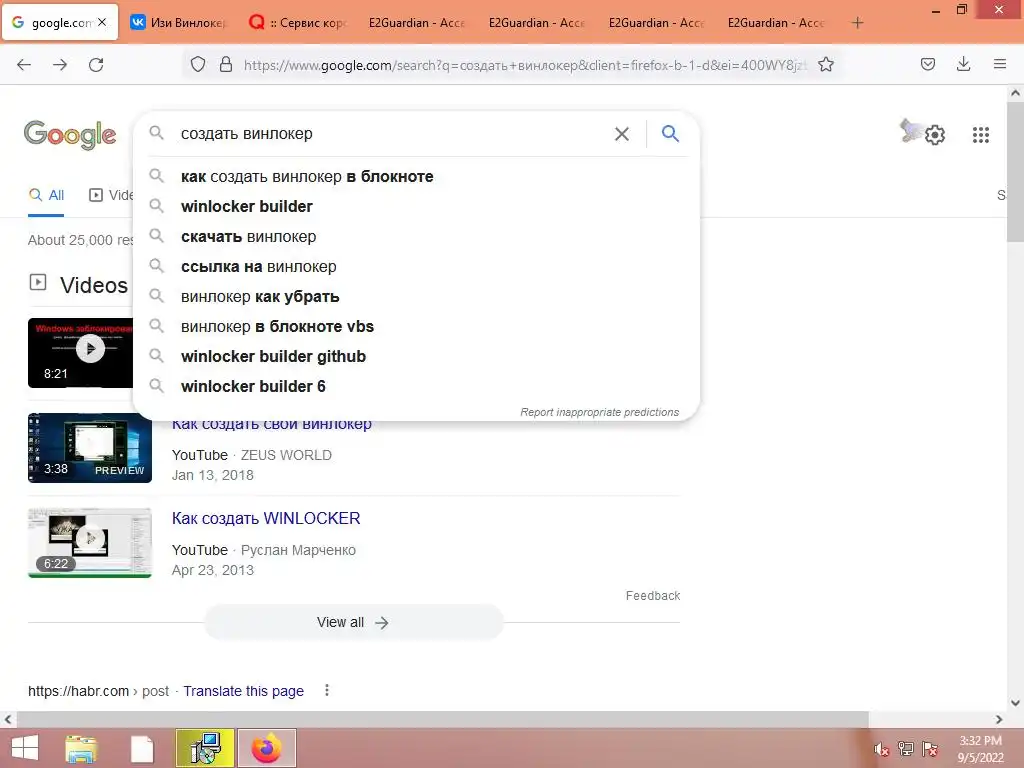The width and height of the screenshot is (1024, 768).
Task: Open Как создать WINLOCKER video link
Action: click(266, 519)
